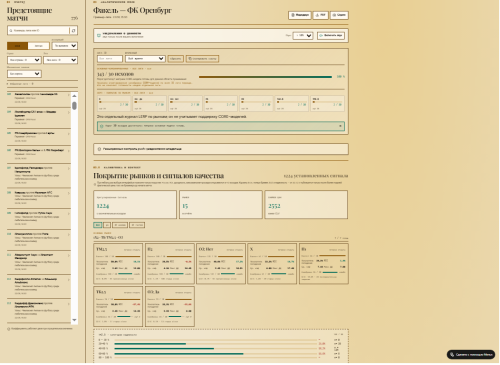
Task: Click the refresh icon beside the sidebar search
Action: click(x=73, y=30)
